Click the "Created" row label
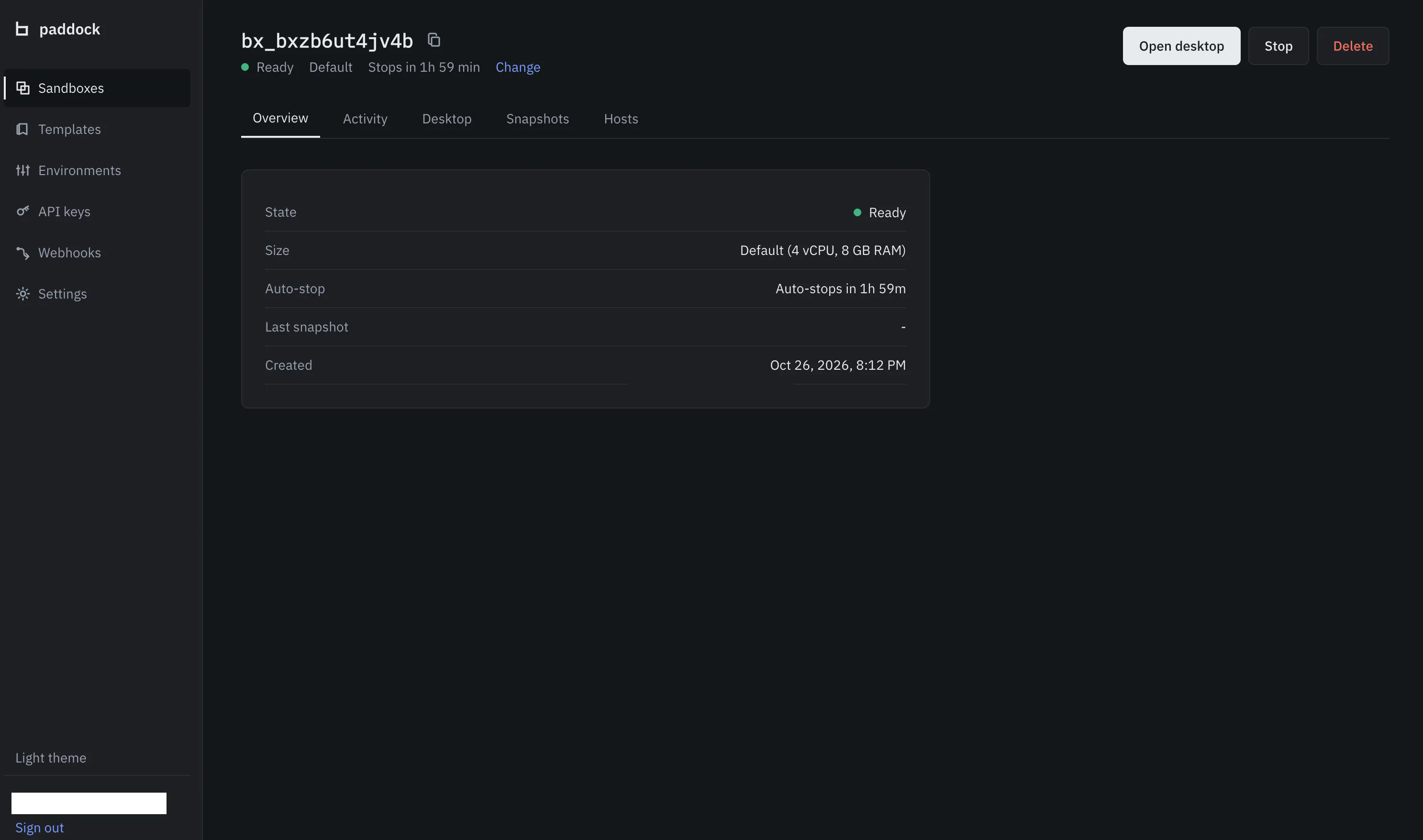Viewport: 1423px width, 840px height. pyautogui.click(x=289, y=365)
